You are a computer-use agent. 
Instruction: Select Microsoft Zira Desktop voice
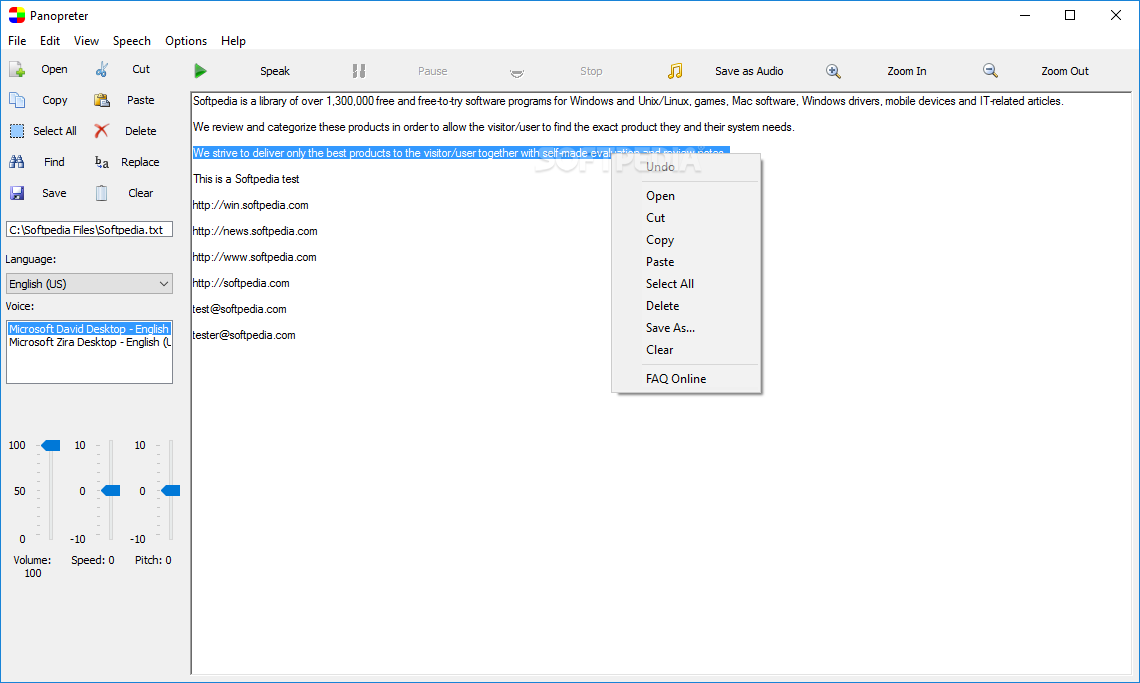coord(89,342)
